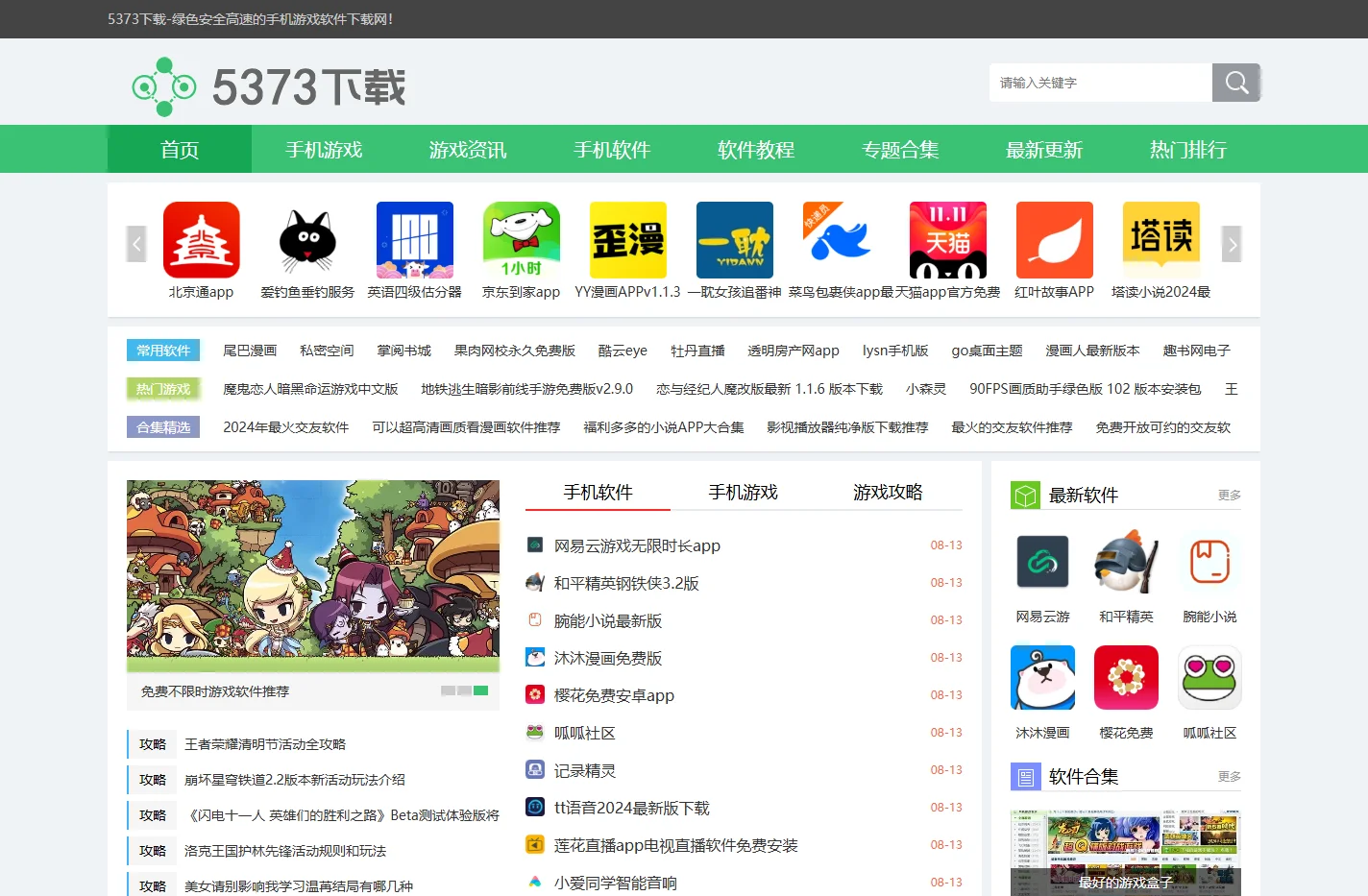Image resolution: width=1368 pixels, height=896 pixels.
Task: Open 洛克王国护林先锋活动规则和玩法 article
Action: coord(285,851)
